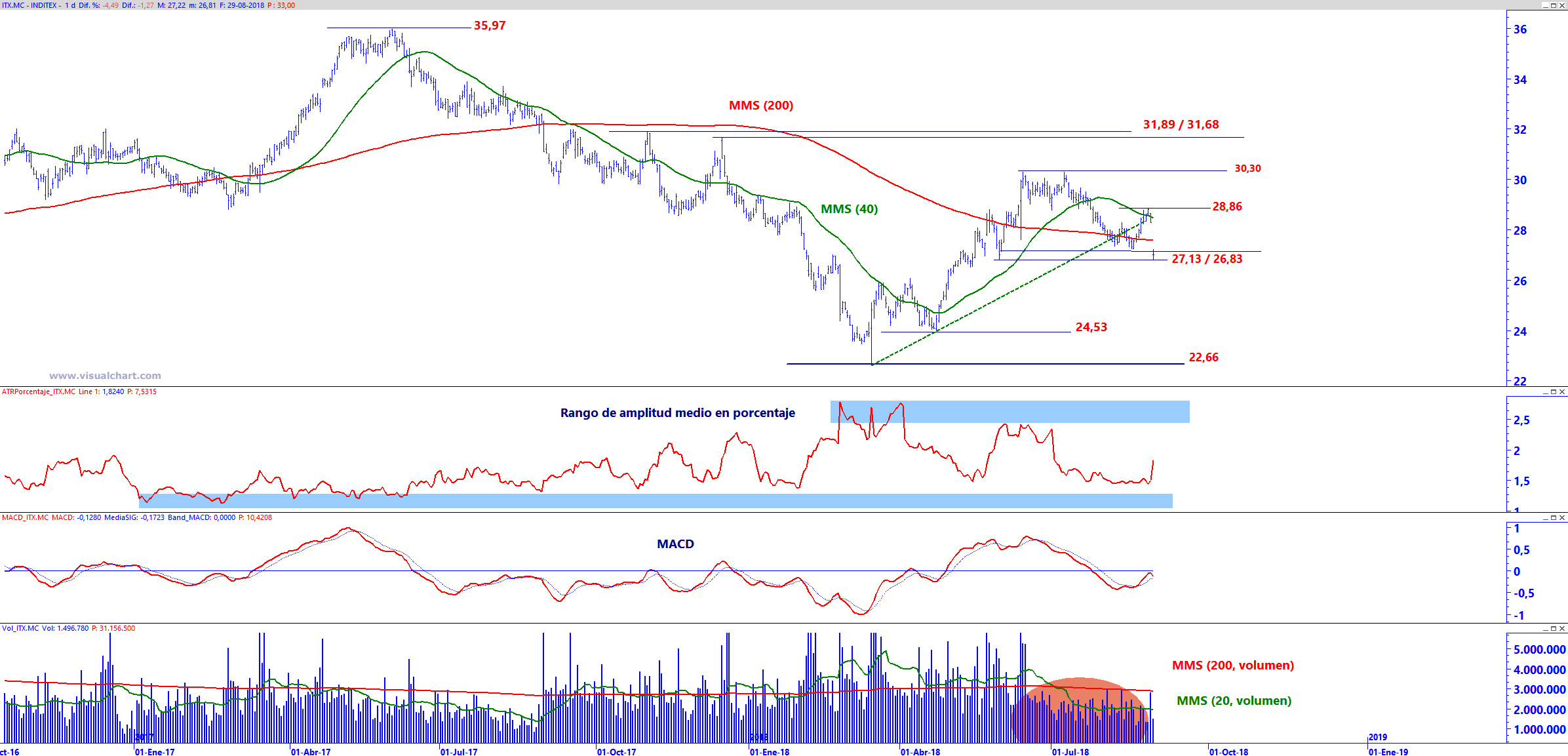Maximize the MACD_ITX.MC indicator pane
Image resolution: width=1568 pixels, height=756 pixels.
[1553, 517]
